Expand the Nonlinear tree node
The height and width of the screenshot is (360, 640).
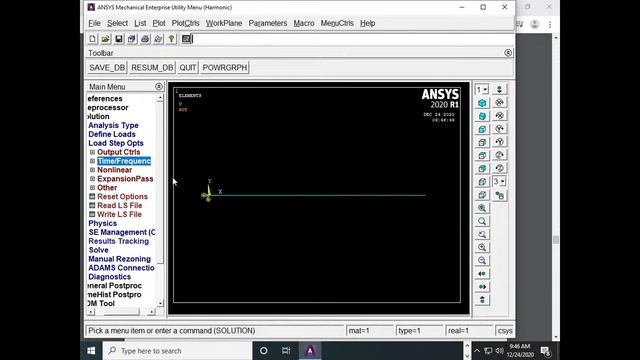[x=92, y=170]
